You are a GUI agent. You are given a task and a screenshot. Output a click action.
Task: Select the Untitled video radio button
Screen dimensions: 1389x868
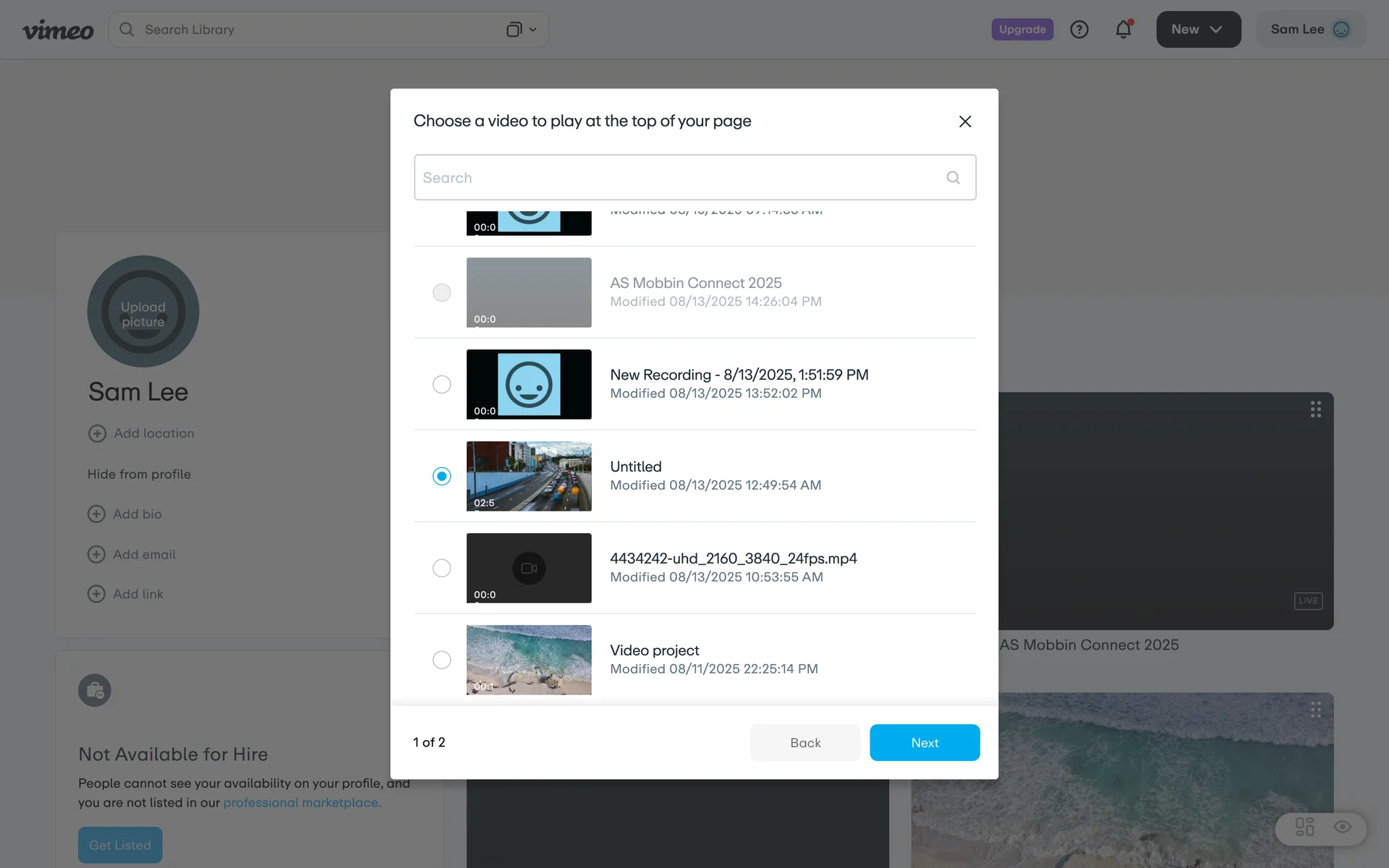[x=441, y=476]
